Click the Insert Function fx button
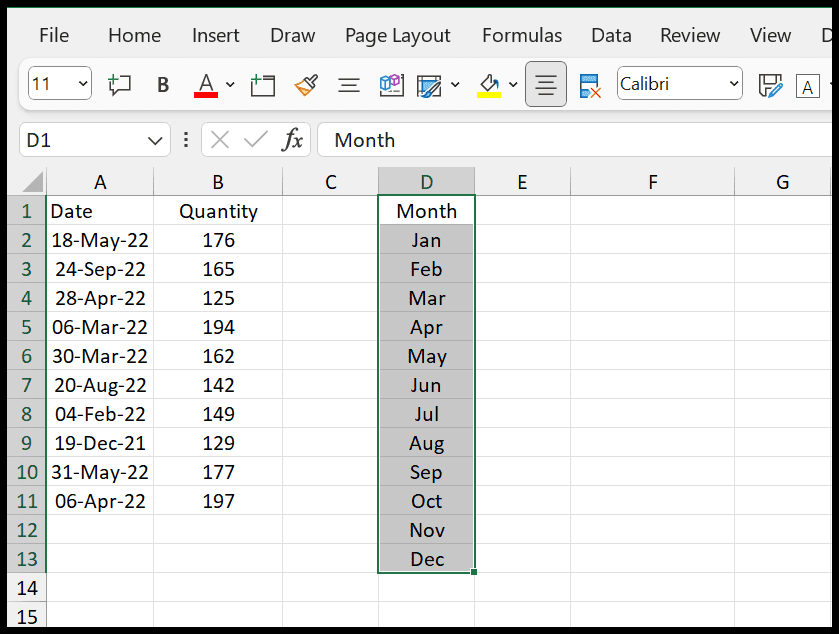Viewport: 839px width, 634px height. [x=293, y=140]
